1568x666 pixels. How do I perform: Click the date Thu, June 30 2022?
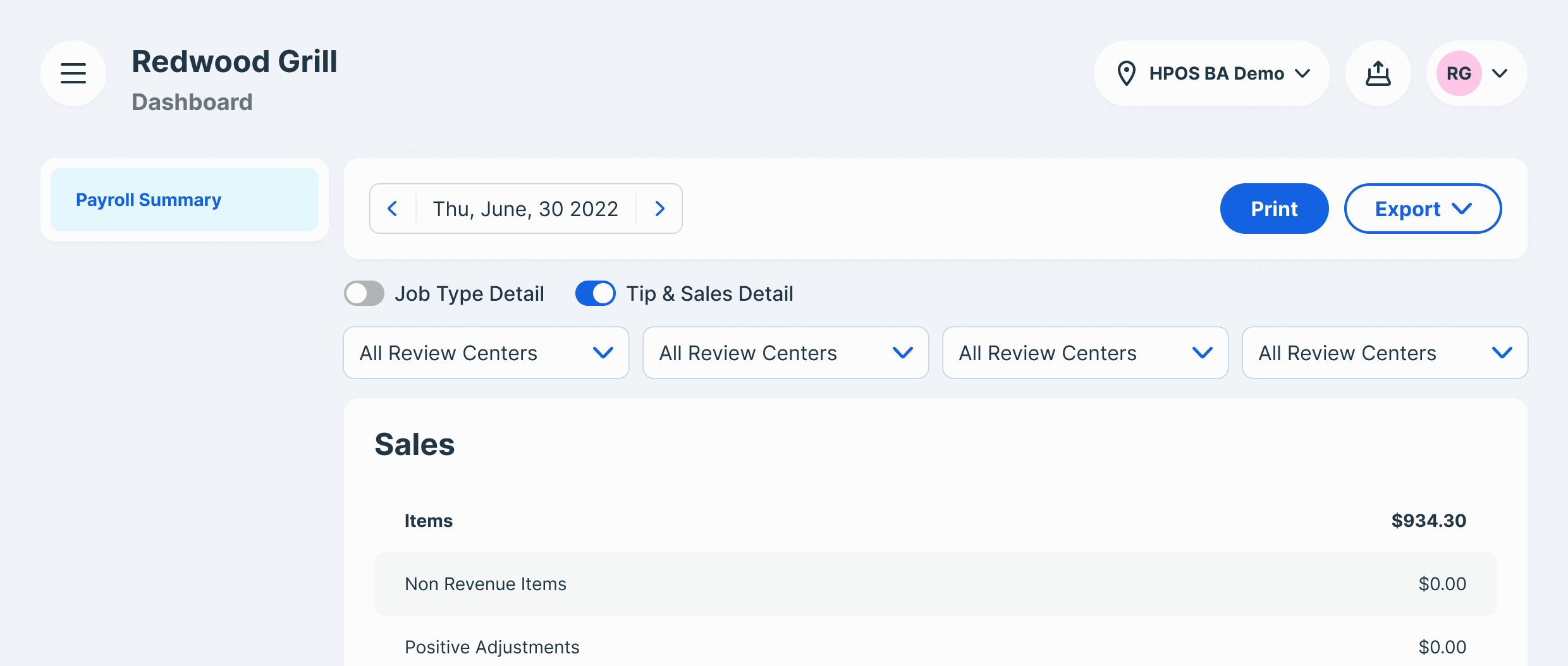point(525,208)
